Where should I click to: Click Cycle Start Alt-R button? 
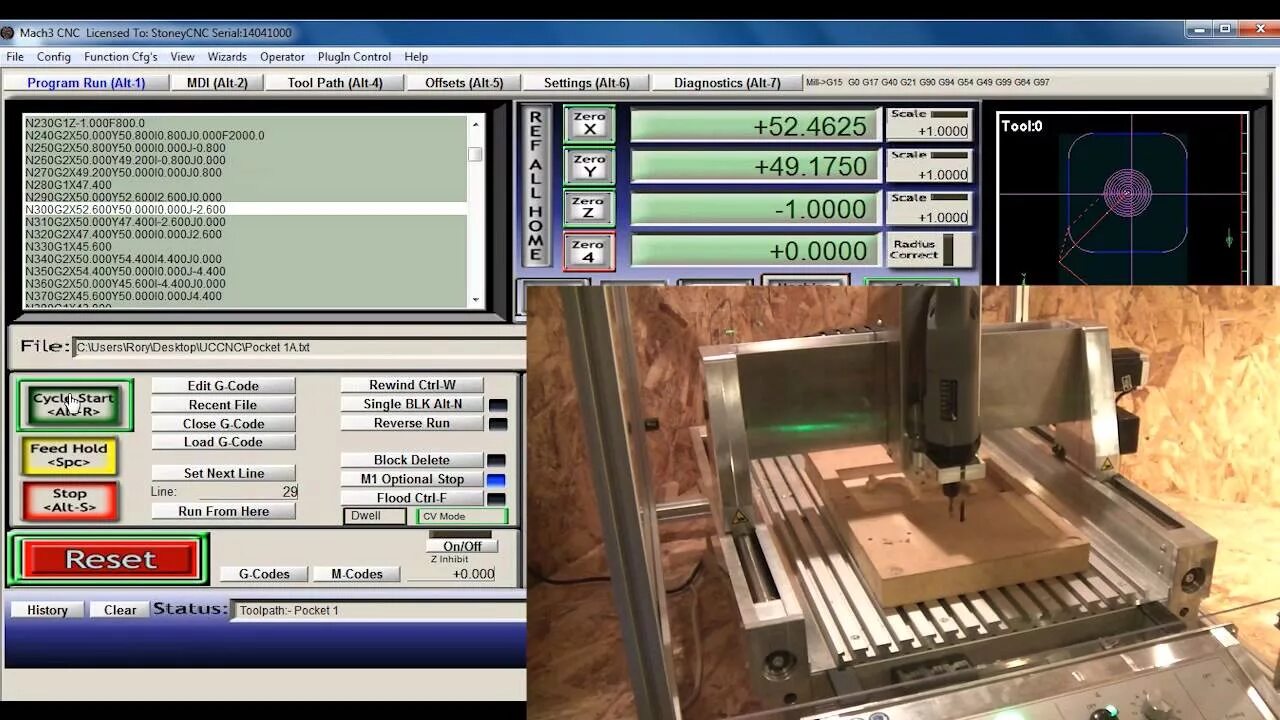[x=74, y=405]
